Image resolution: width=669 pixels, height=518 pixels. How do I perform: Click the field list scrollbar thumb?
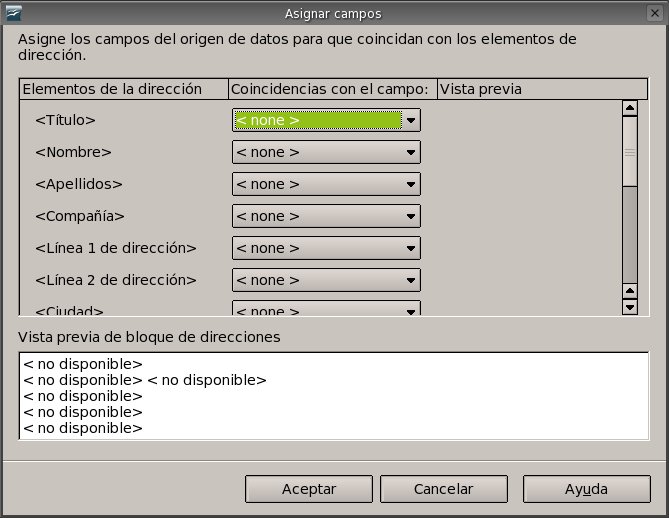tap(630, 151)
